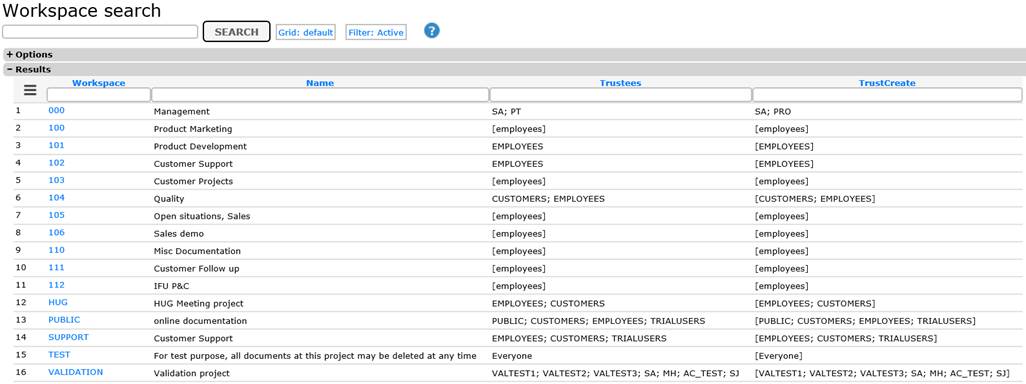
Task: Open workspace 102 link
Action: [x=56, y=163]
